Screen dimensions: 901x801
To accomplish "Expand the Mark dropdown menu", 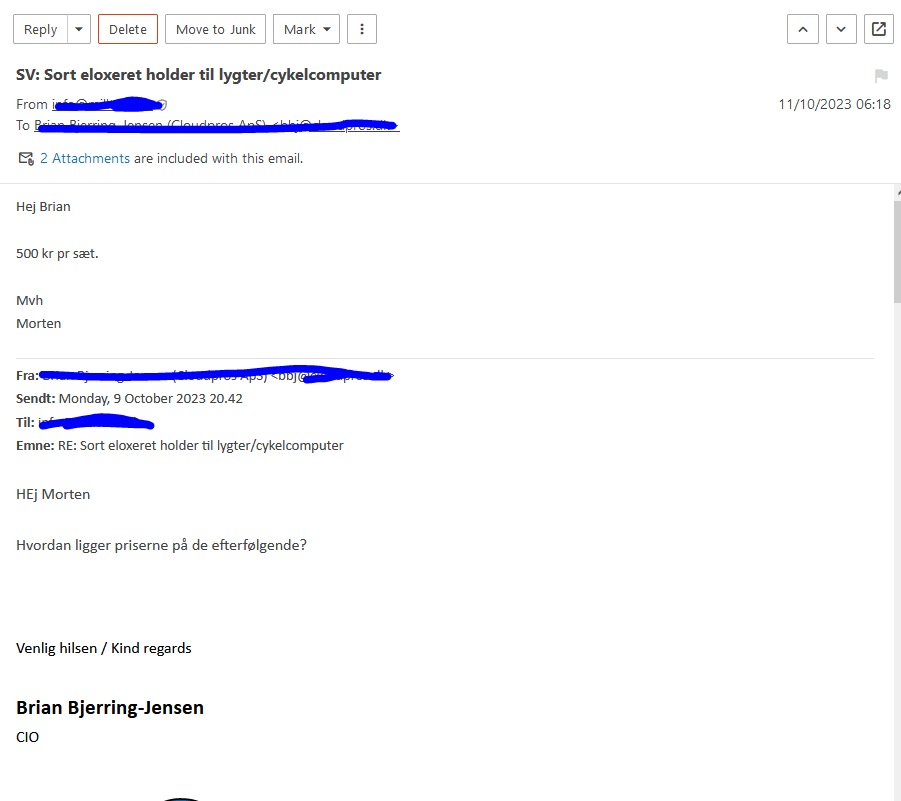I will (x=306, y=29).
